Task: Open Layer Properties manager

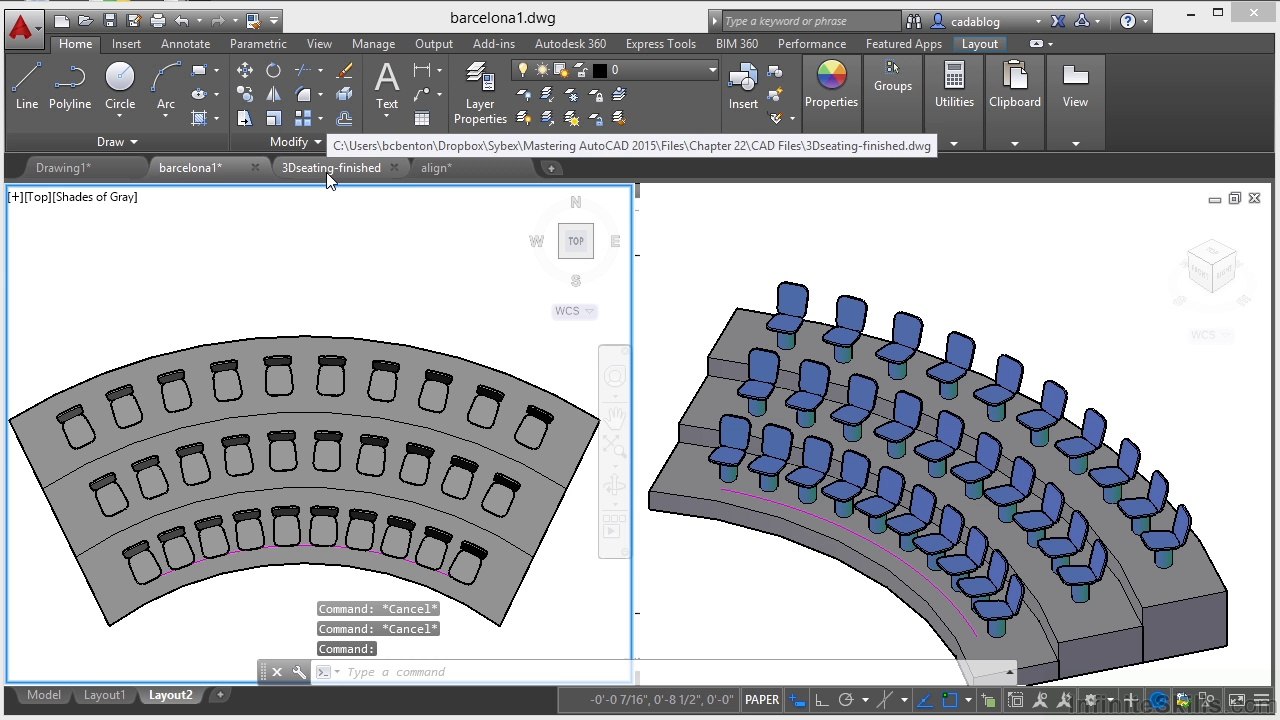Action: tap(480, 93)
